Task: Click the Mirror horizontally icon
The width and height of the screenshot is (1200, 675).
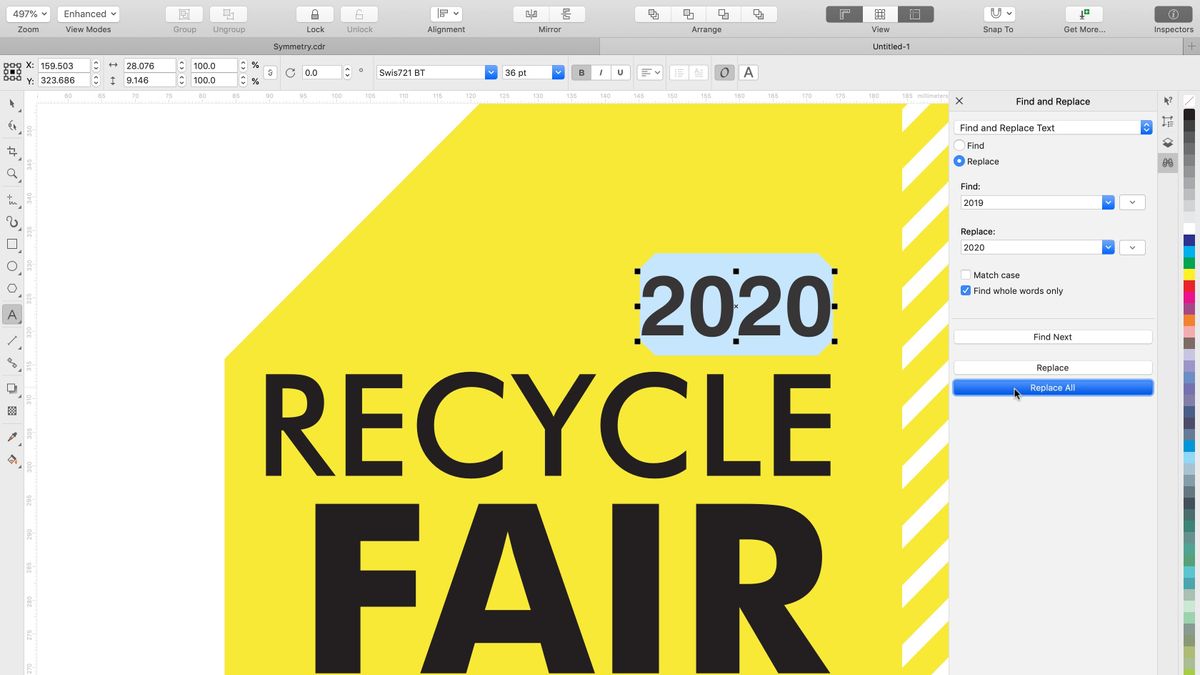Action: pos(530,14)
